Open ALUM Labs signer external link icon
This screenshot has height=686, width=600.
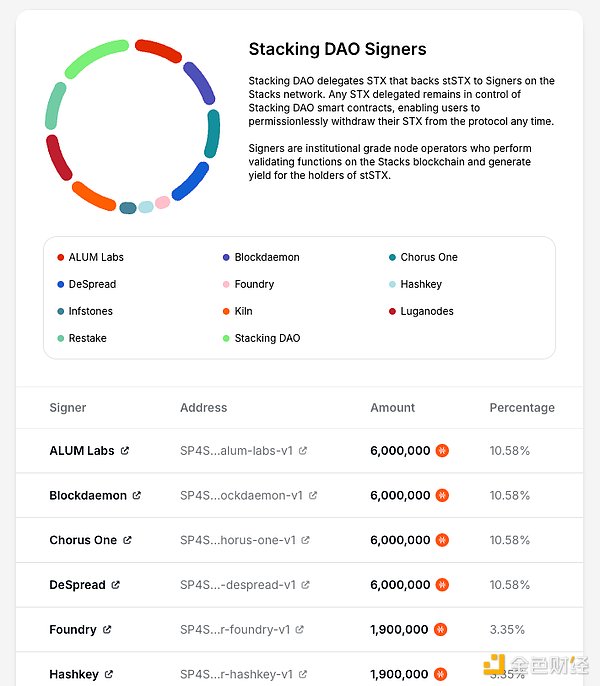(125, 451)
